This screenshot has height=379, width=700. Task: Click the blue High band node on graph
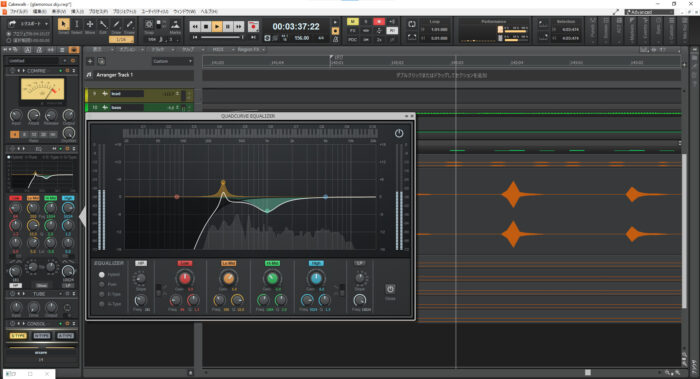point(325,196)
